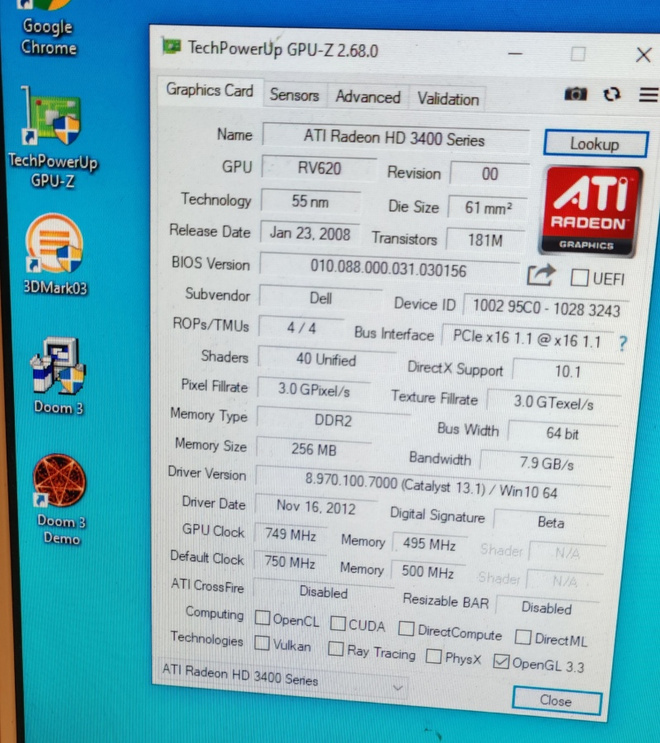Viewport: 660px width, 743px height.
Task: Launch the 3DMark03 desktop shortcut
Action: 55,254
